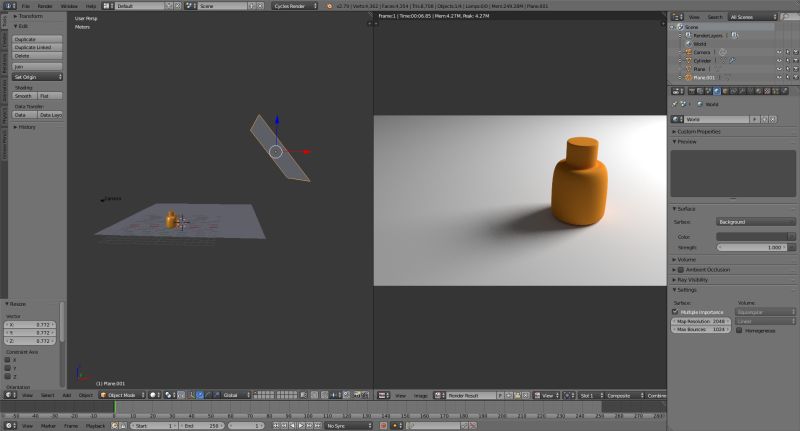
Task: Click the Cylinder modifier wrench icon in outliner
Action: [x=732, y=61]
